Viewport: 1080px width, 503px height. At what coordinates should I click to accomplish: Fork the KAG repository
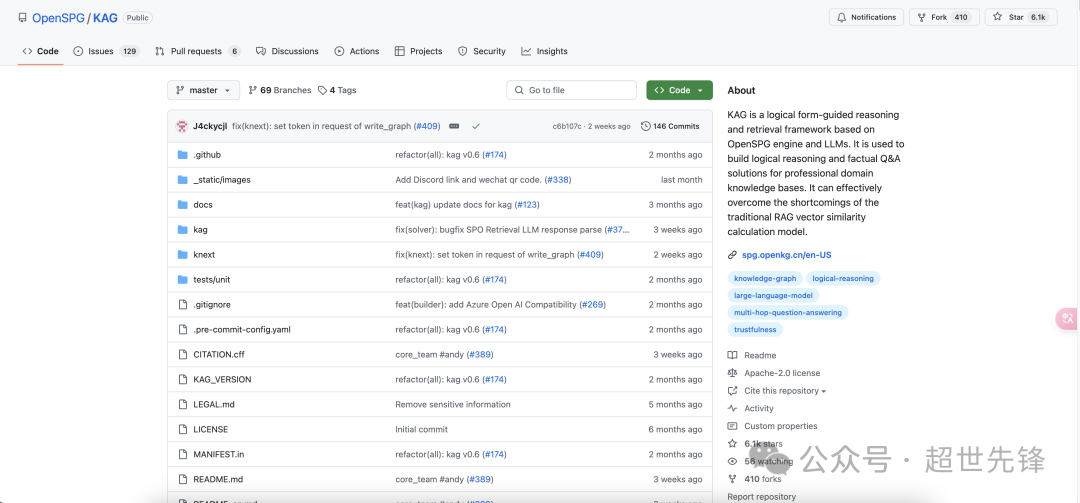tap(944, 17)
